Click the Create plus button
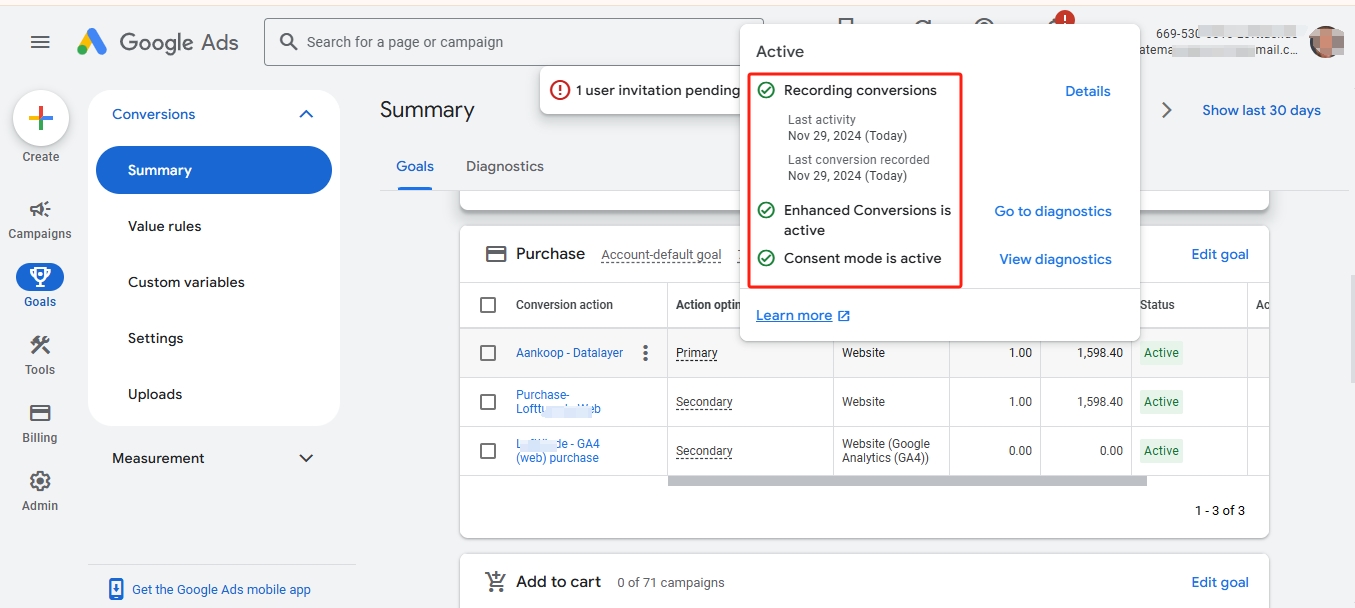This screenshot has height=608, width=1355. coord(40,118)
